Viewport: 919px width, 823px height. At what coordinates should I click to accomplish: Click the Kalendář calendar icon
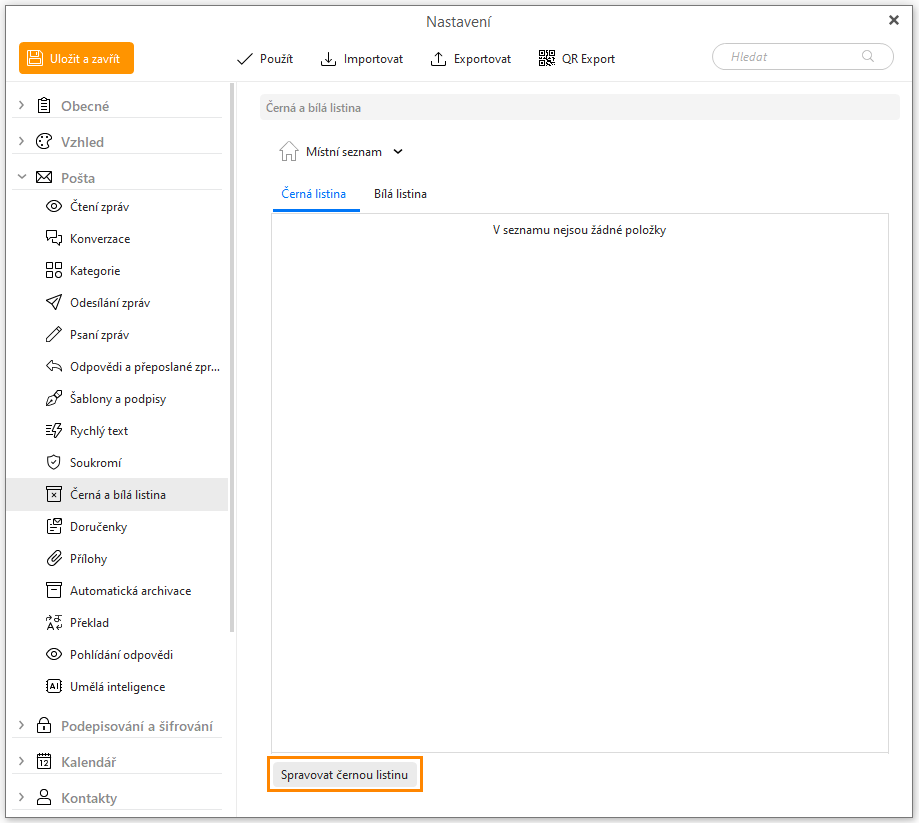pyautogui.click(x=44, y=761)
